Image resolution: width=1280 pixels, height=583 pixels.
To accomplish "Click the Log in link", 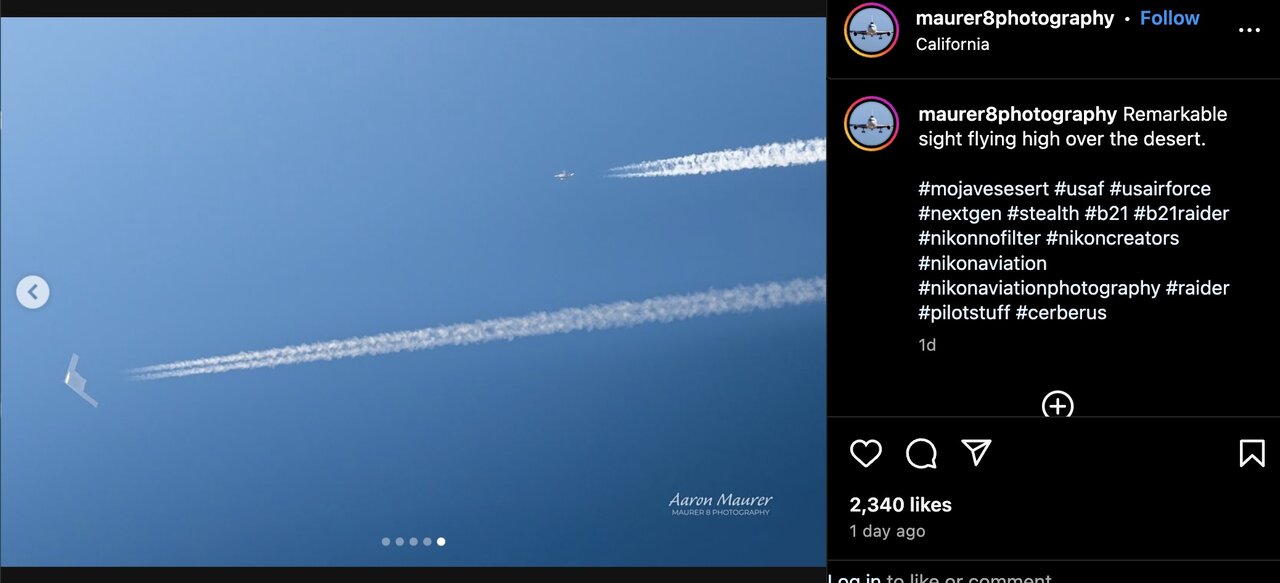I will (855, 577).
